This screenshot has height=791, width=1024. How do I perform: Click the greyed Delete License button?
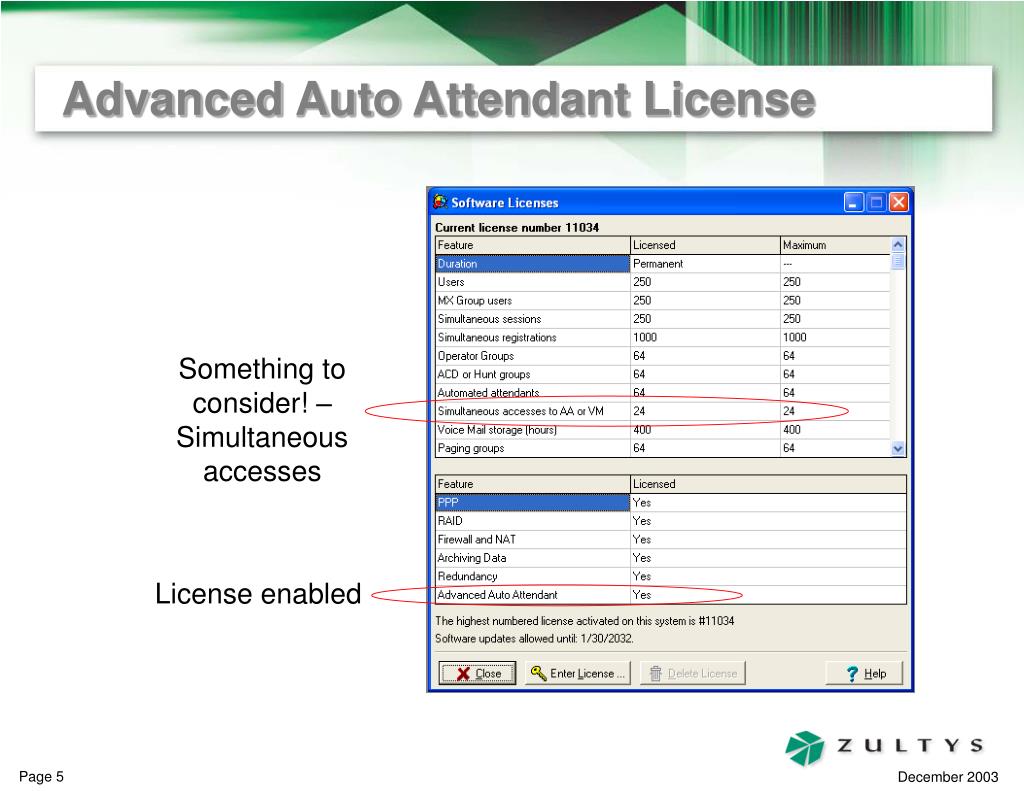pos(693,673)
